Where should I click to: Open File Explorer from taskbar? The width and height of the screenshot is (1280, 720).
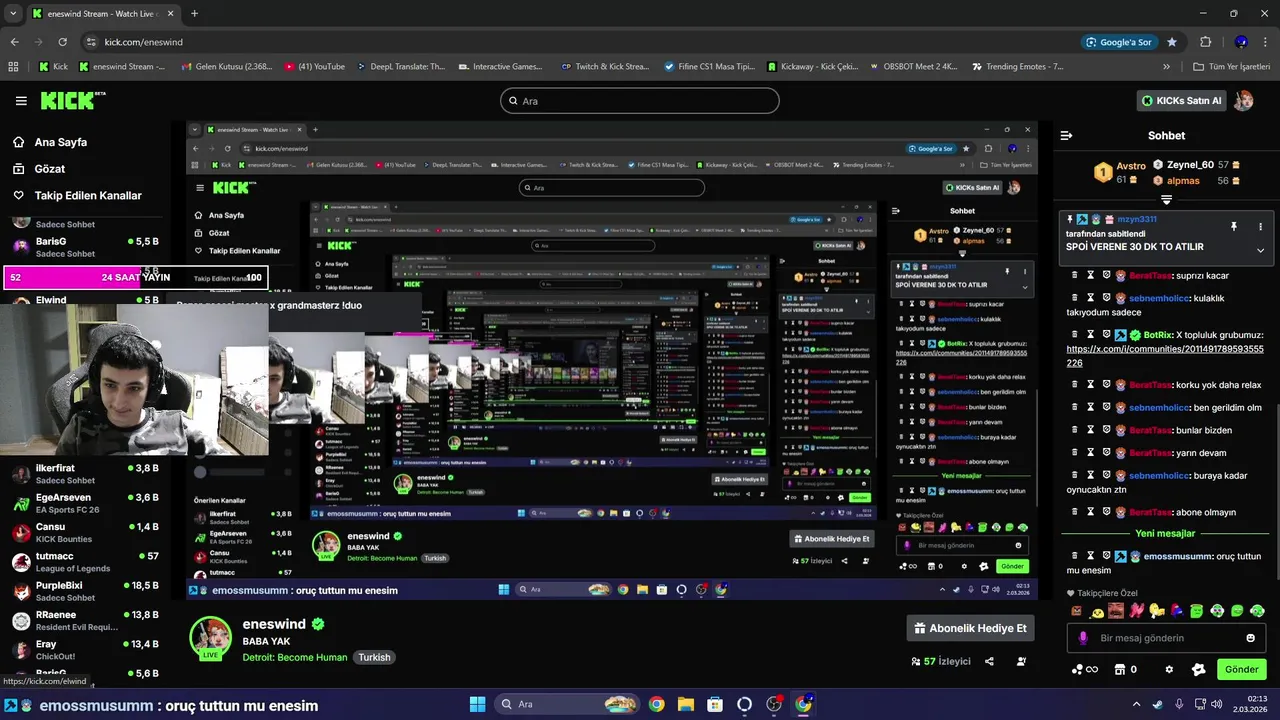686,704
